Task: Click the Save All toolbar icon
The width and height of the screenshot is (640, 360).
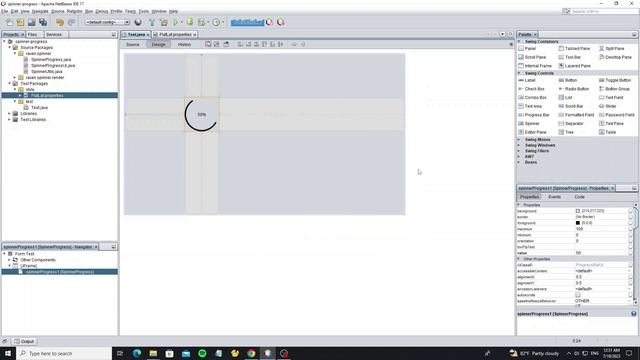Action: click(43, 22)
